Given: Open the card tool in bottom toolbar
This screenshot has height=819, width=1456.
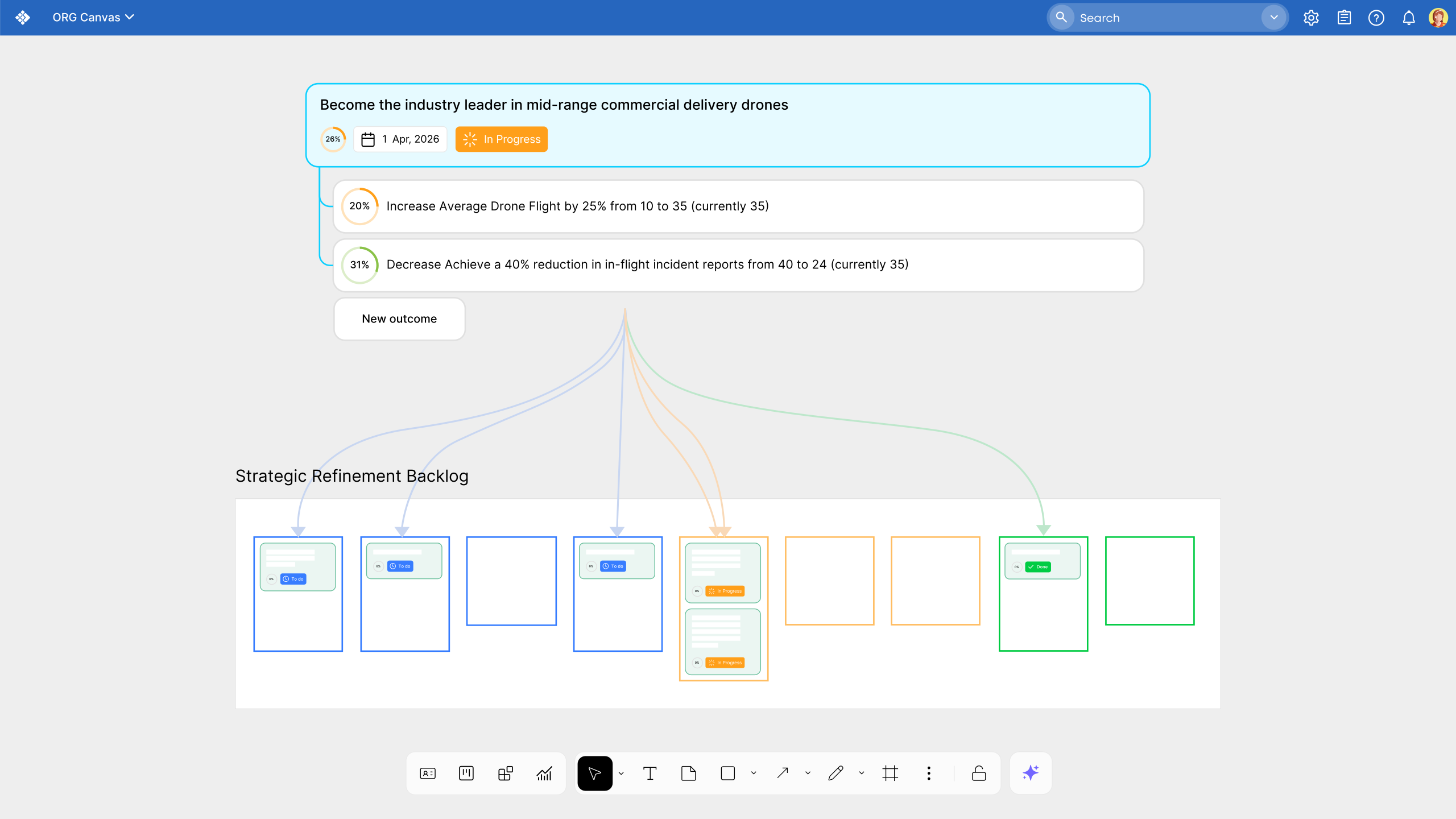Looking at the screenshot, I should tap(428, 773).
